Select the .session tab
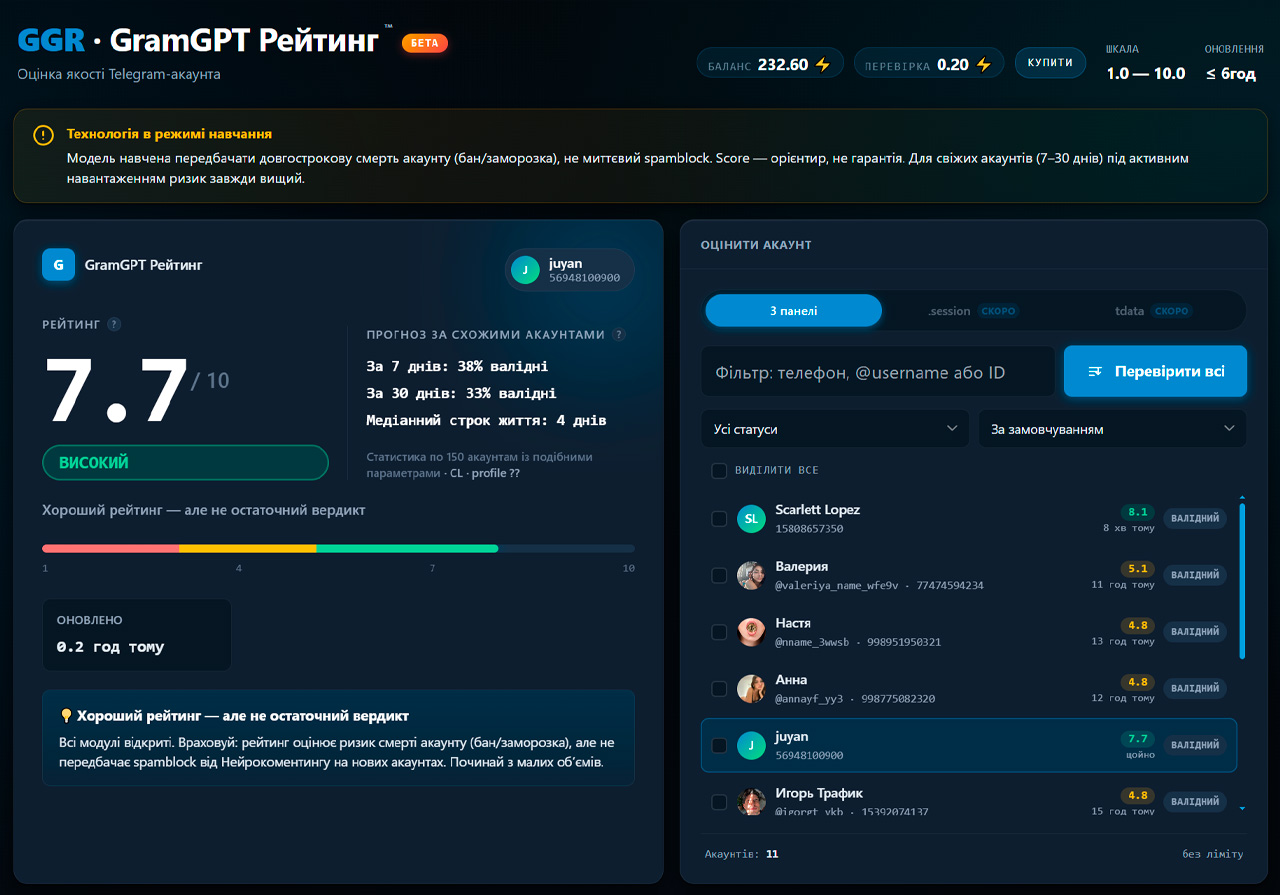Image resolution: width=1280 pixels, height=895 pixels. (x=971, y=311)
